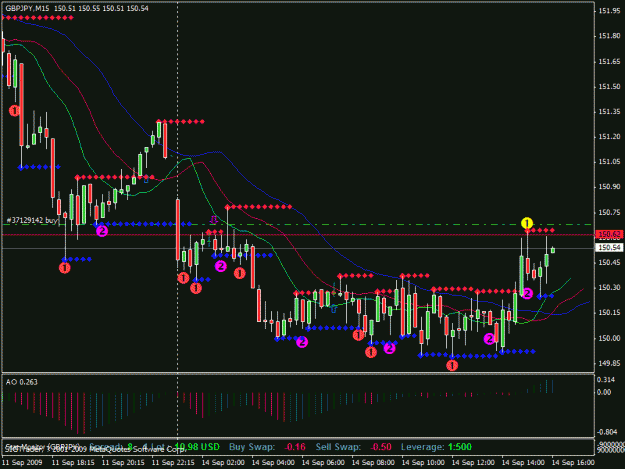Image resolution: width=625 pixels, height=469 pixels.
Task: Click the 150.45 price axis label
Action: (x=609, y=263)
